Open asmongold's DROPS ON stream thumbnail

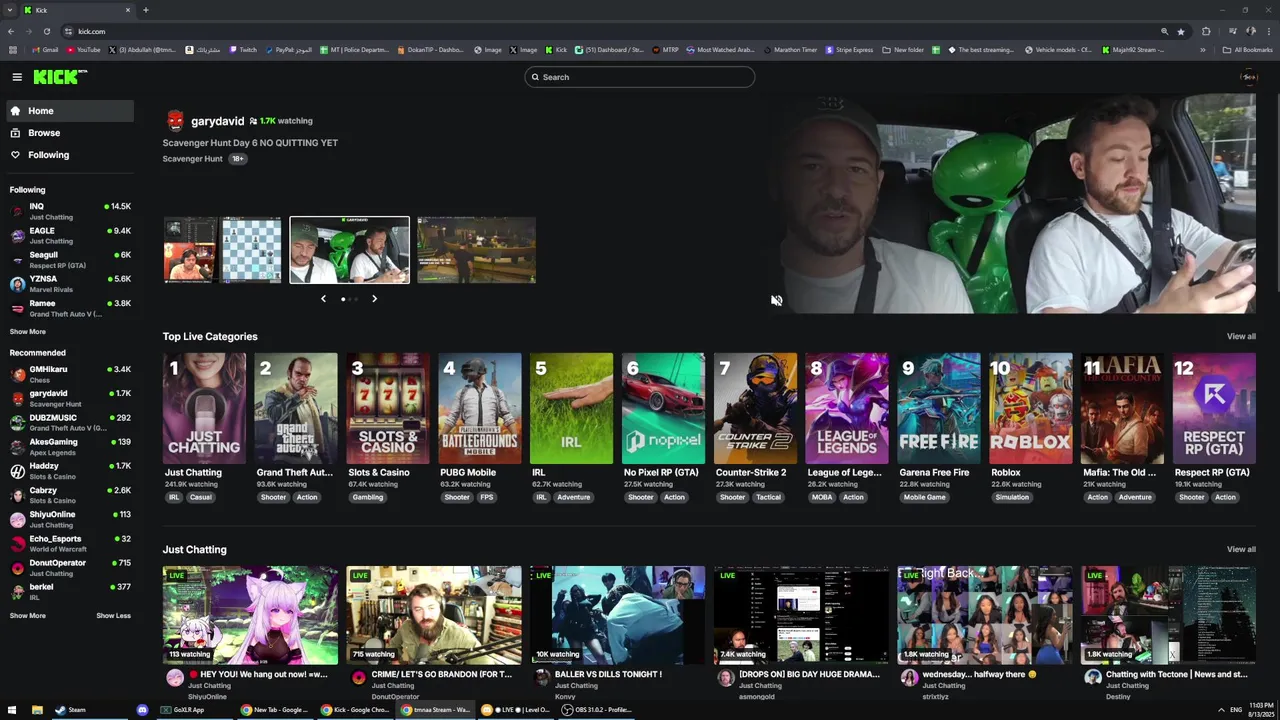coord(801,615)
